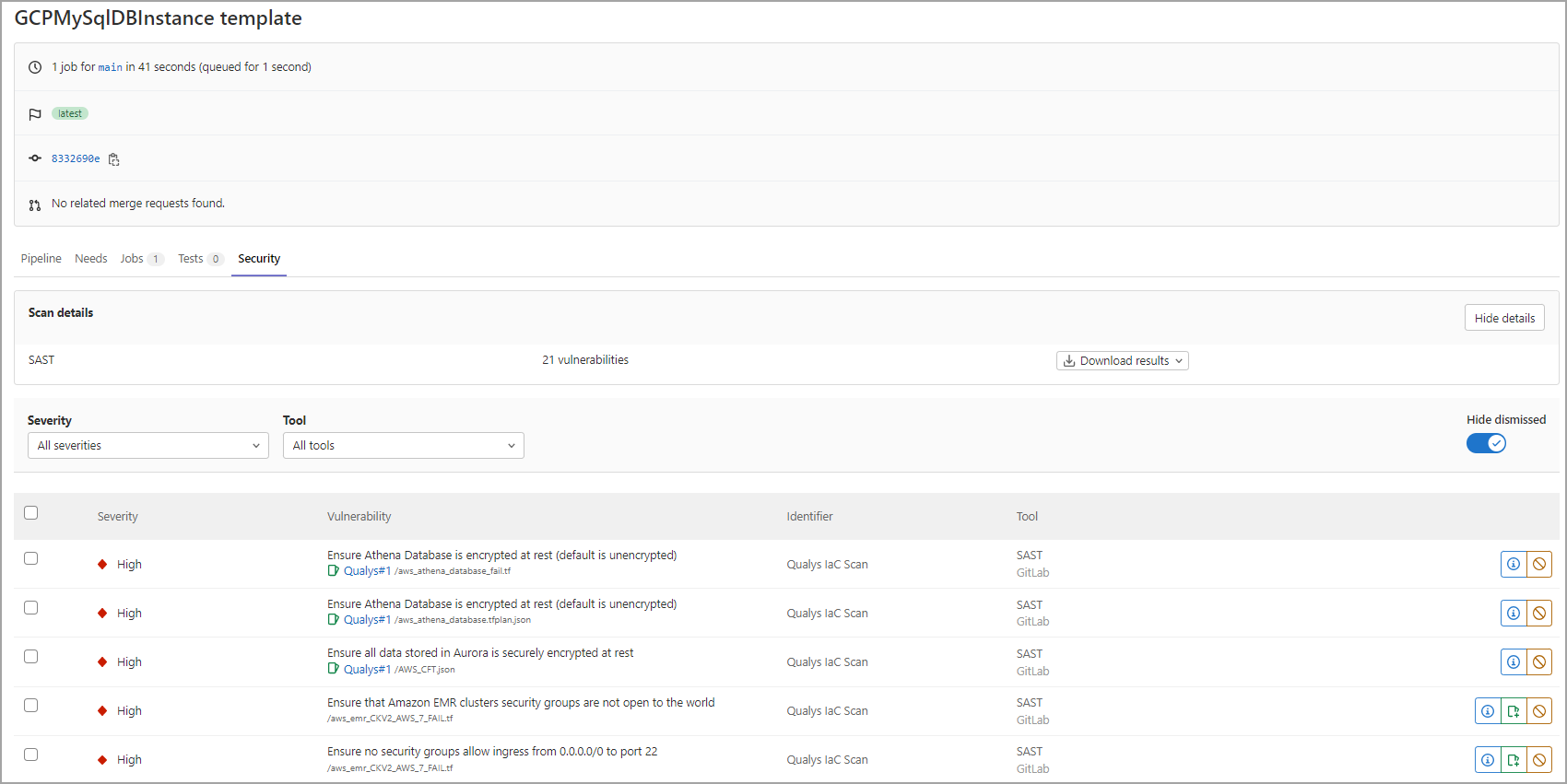Copy commit SHA with the clipboard icon

[114, 159]
